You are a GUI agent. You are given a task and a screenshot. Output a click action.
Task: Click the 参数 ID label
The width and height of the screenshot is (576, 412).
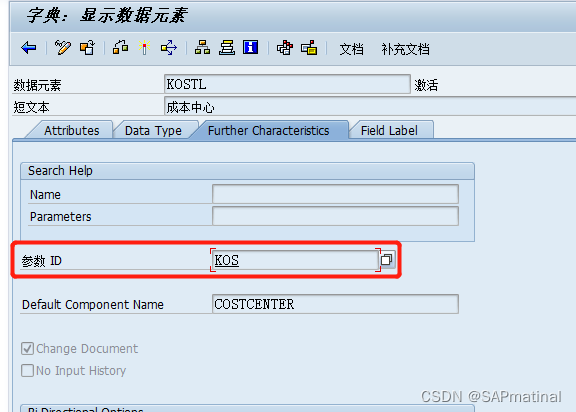point(42,261)
